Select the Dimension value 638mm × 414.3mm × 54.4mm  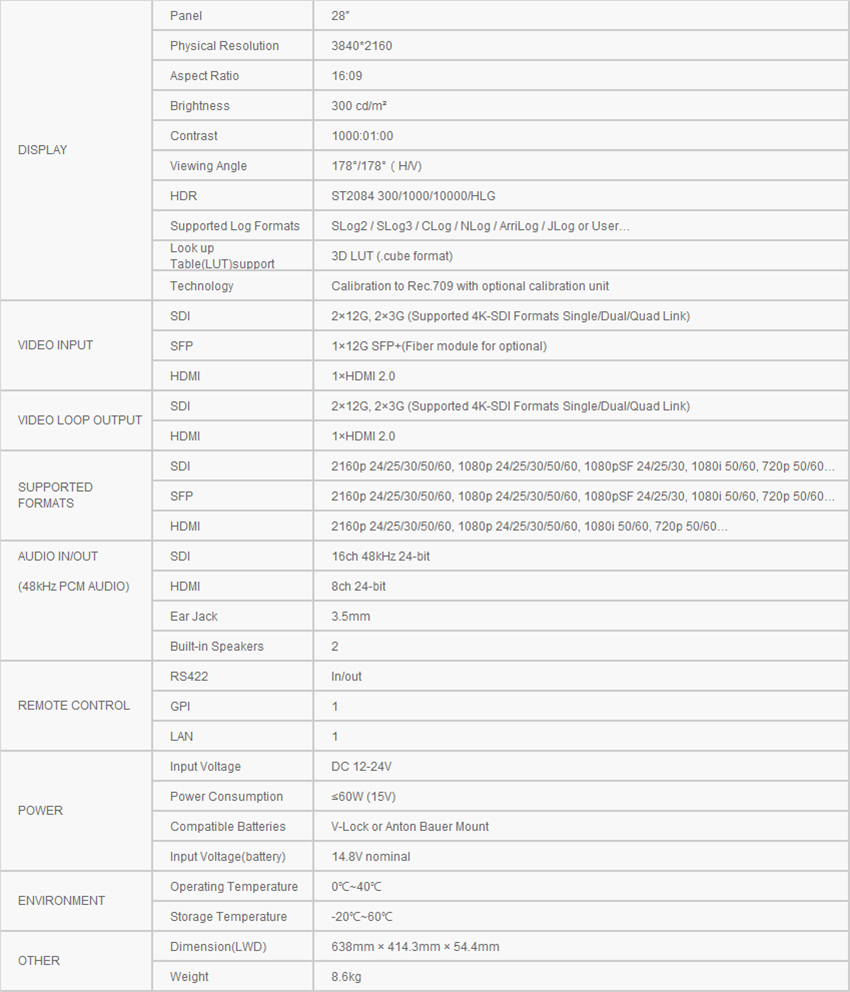pos(416,946)
